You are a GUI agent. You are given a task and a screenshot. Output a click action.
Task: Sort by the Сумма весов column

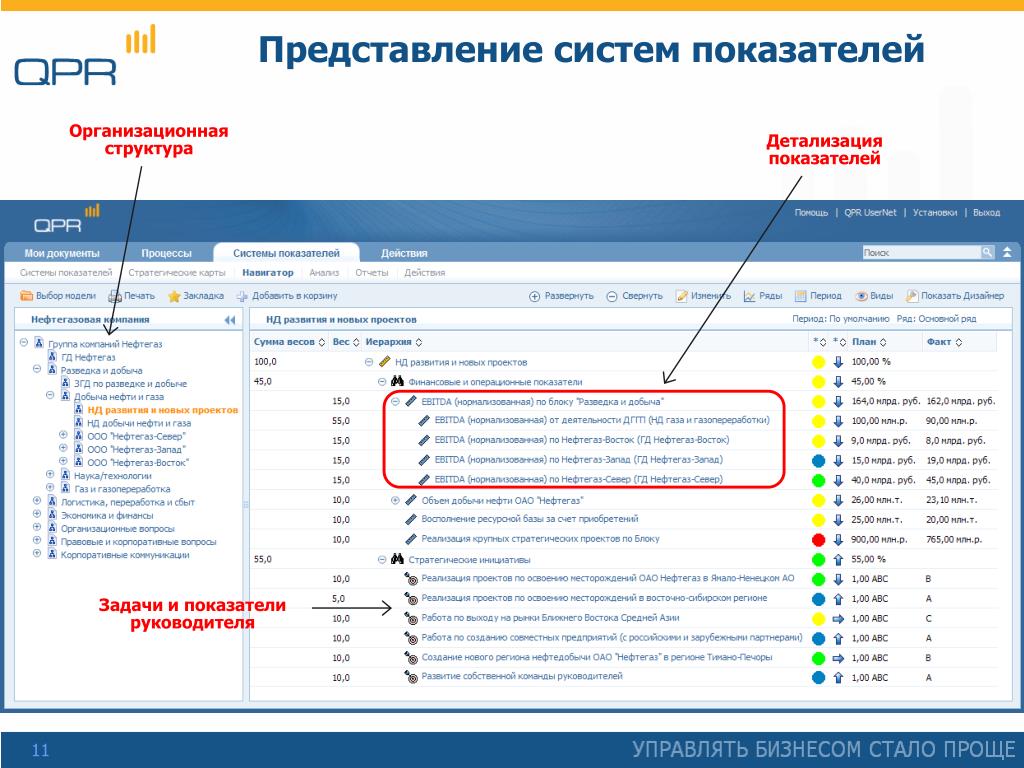click(x=289, y=342)
